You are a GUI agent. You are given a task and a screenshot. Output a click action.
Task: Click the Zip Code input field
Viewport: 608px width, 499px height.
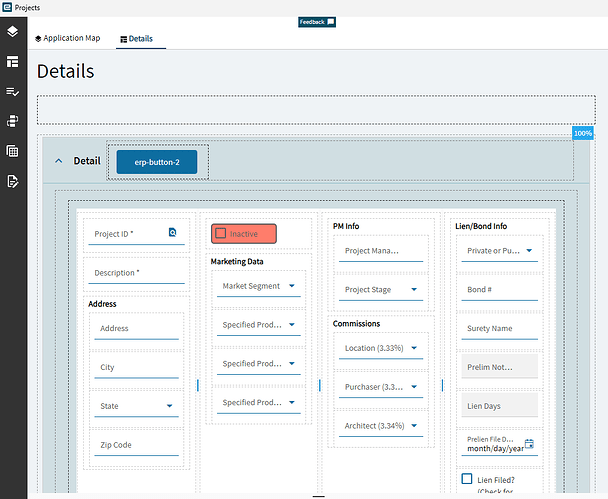click(x=136, y=445)
